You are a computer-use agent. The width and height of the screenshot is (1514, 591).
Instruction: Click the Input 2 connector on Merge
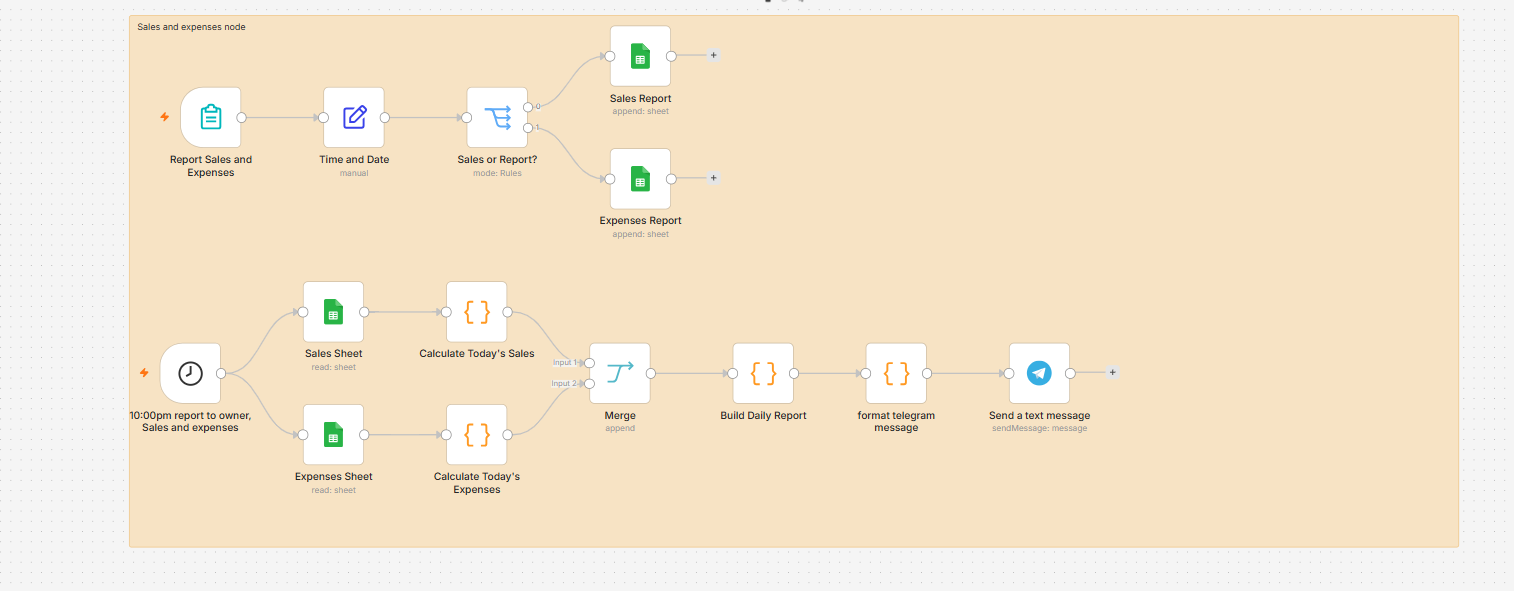(x=591, y=384)
